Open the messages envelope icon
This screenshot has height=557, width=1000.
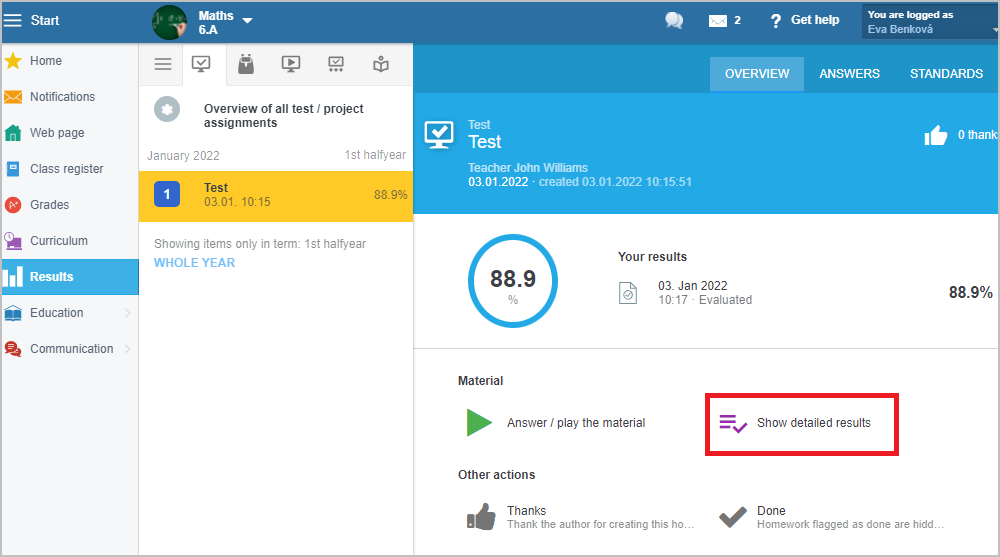click(x=717, y=21)
